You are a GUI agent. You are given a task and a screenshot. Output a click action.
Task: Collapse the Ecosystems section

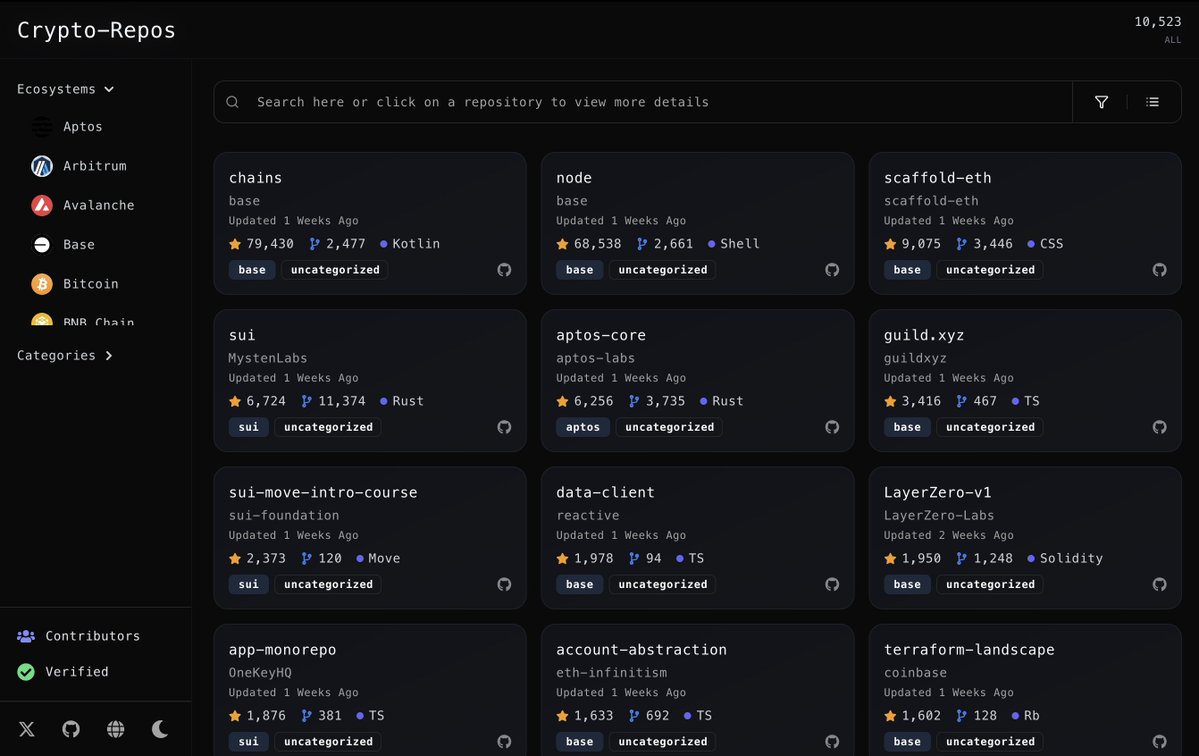coord(66,89)
